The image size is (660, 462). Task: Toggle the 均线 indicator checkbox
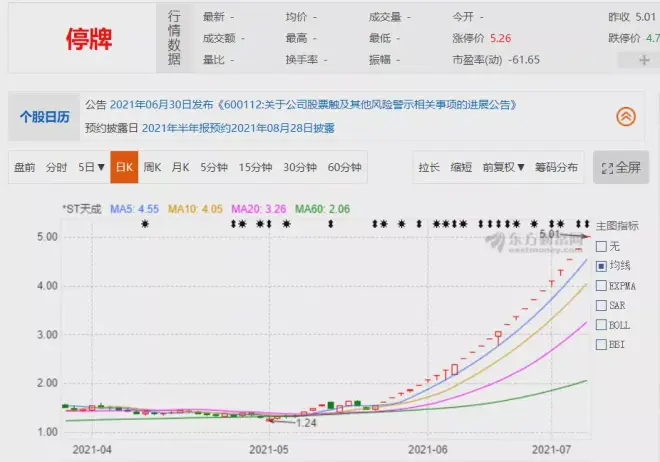(600, 266)
